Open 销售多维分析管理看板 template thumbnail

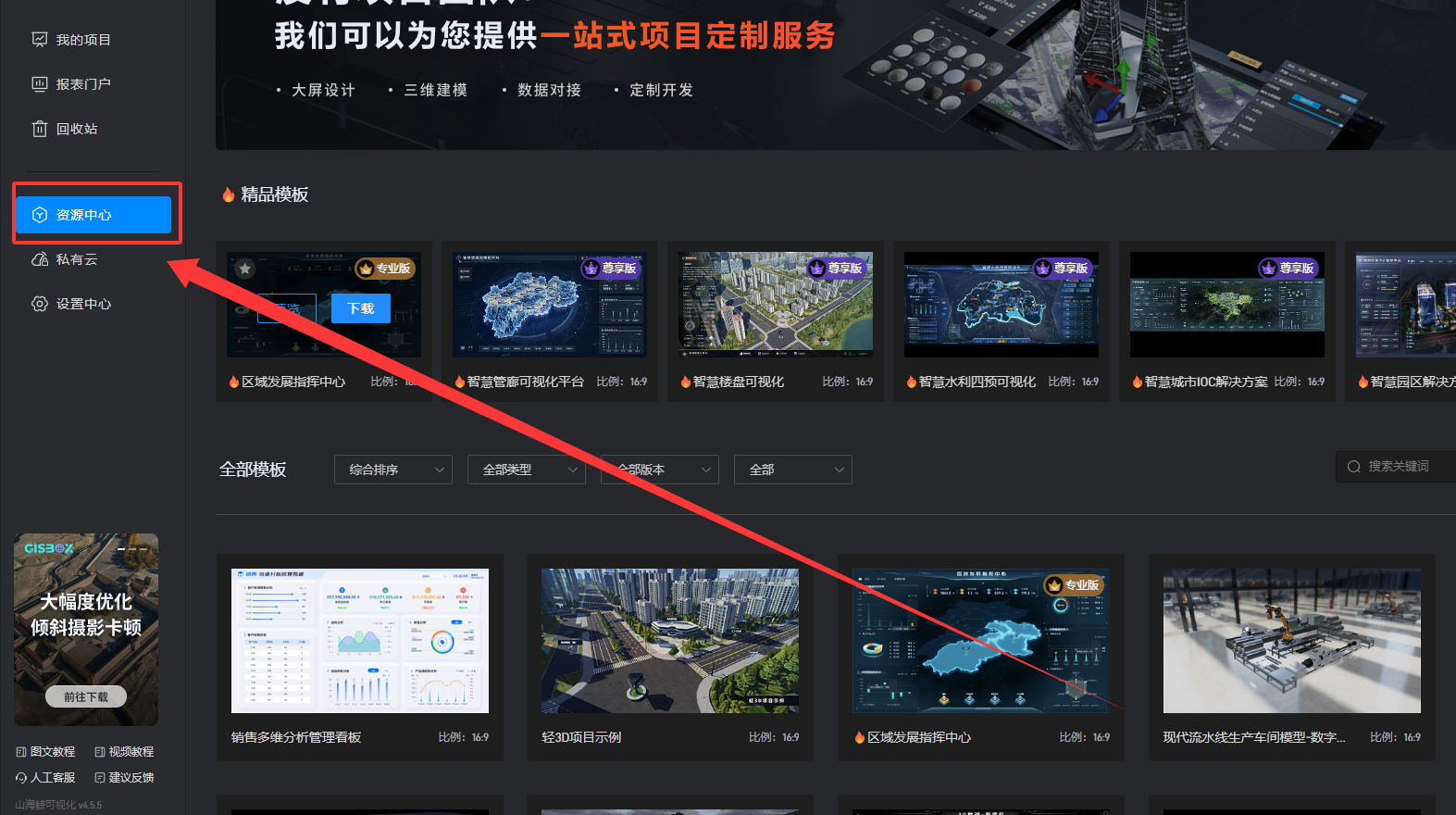coord(360,641)
